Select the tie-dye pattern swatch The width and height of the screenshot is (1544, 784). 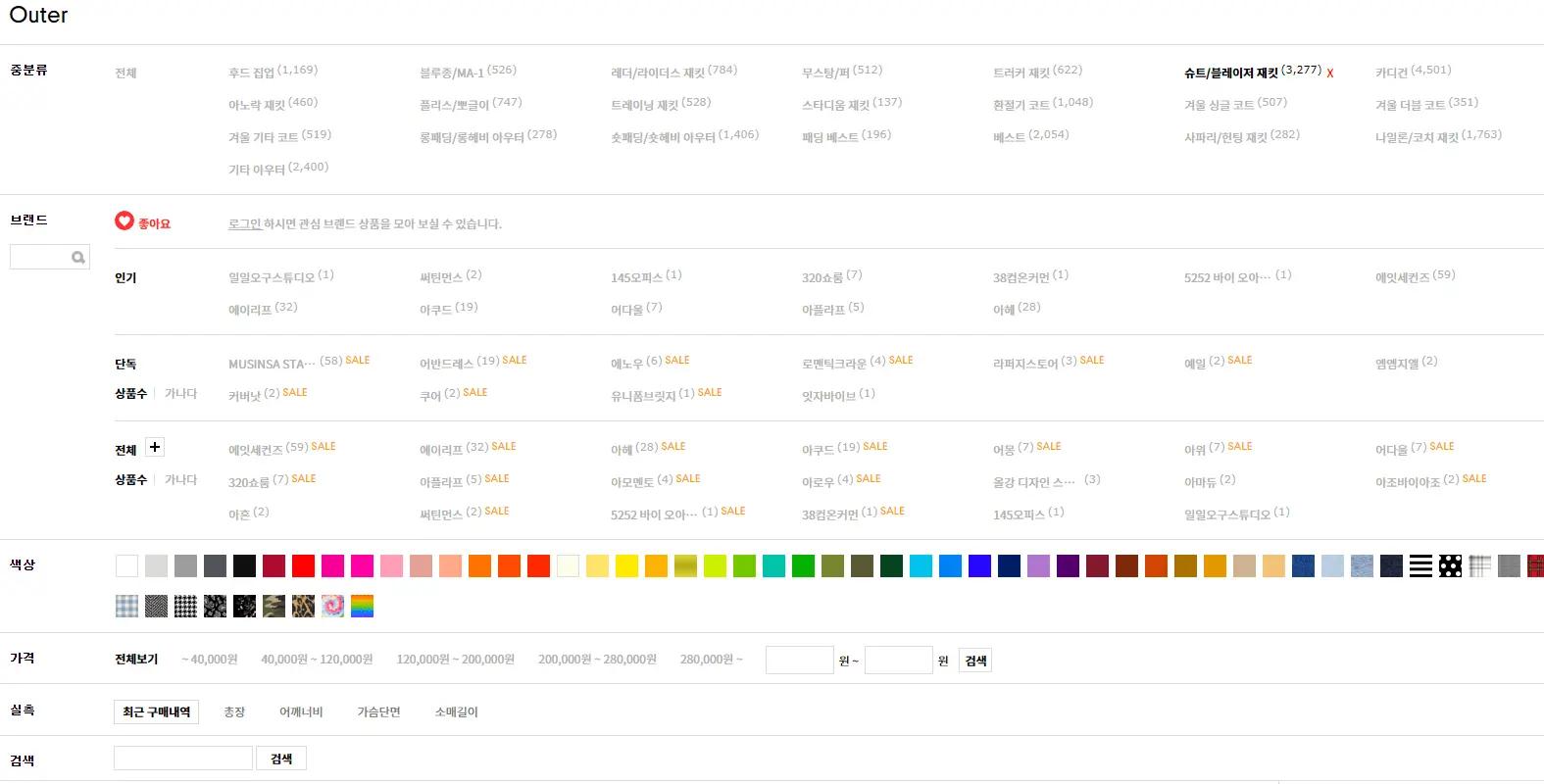[332, 607]
